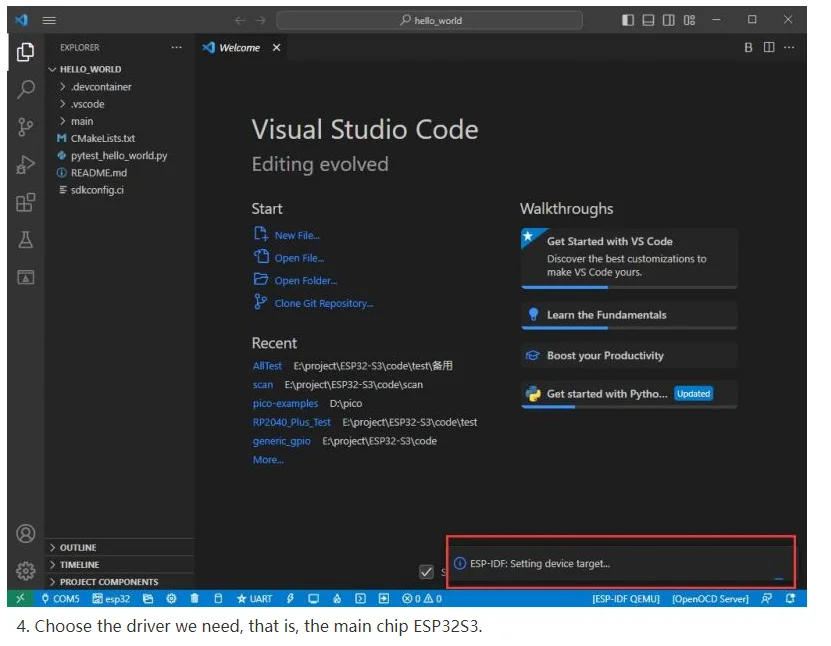Image resolution: width=831 pixels, height=646 pixels.
Task: Click the esp32 device target in status bar
Action: point(111,599)
